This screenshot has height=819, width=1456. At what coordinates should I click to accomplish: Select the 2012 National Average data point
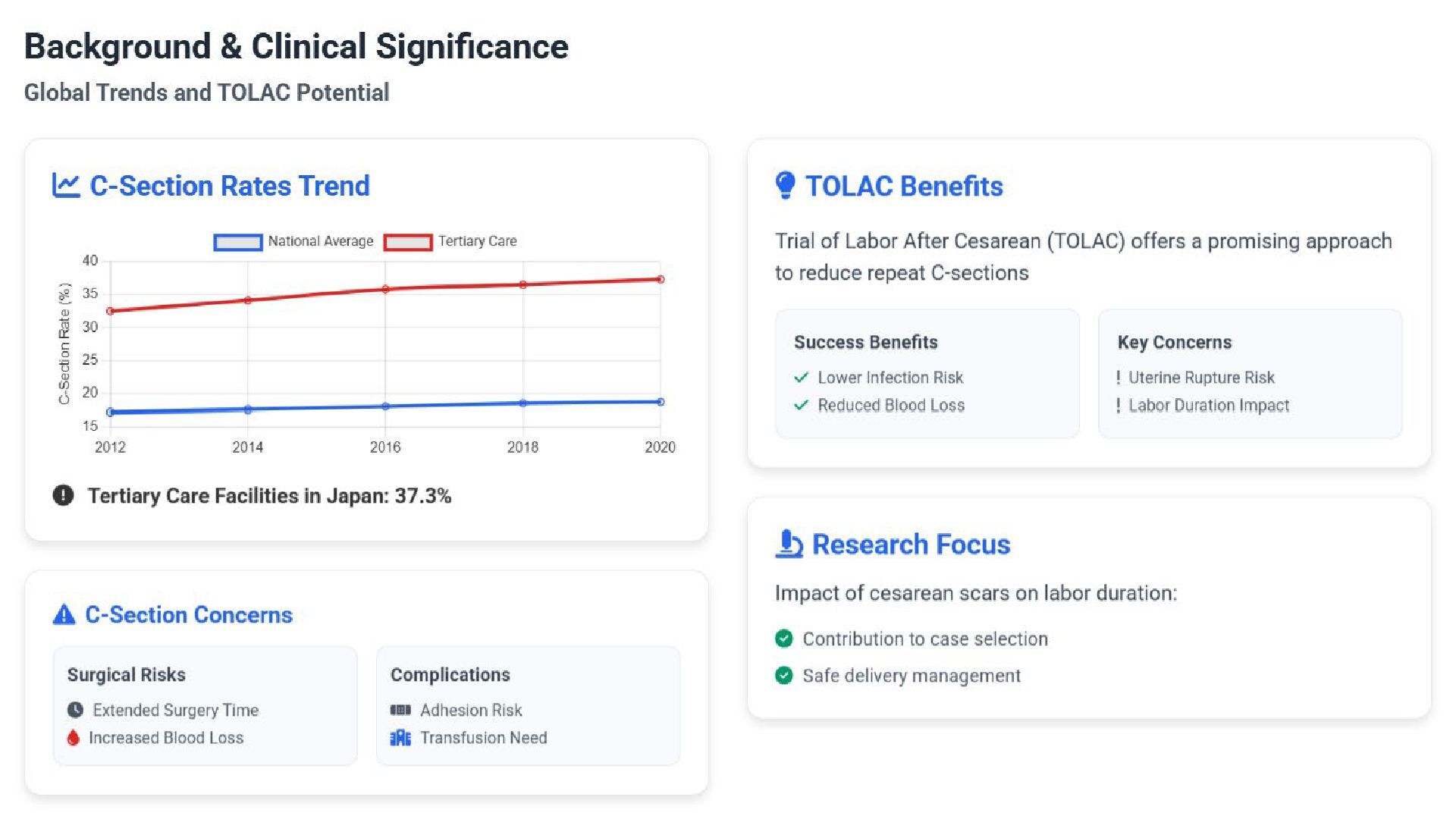coord(111,412)
